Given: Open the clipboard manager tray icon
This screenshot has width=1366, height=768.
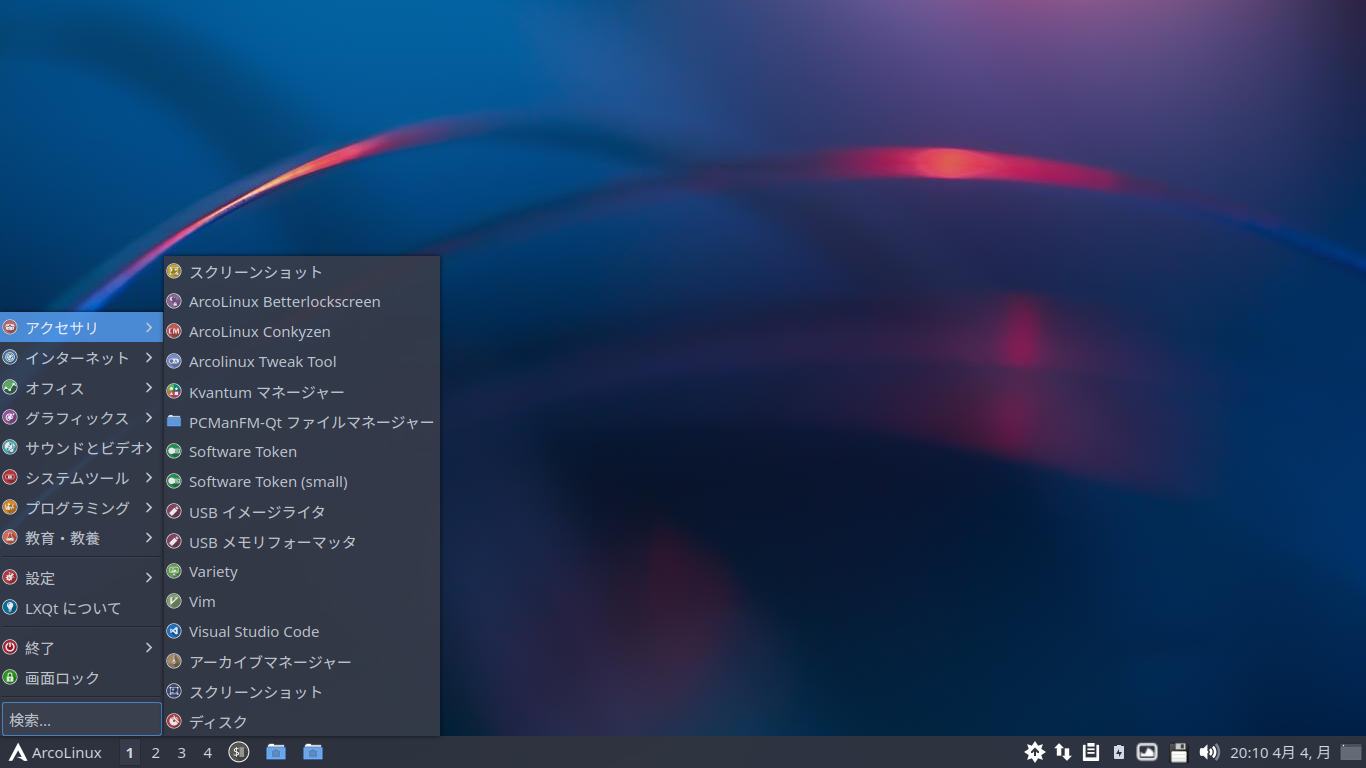Looking at the screenshot, I should point(1091,752).
